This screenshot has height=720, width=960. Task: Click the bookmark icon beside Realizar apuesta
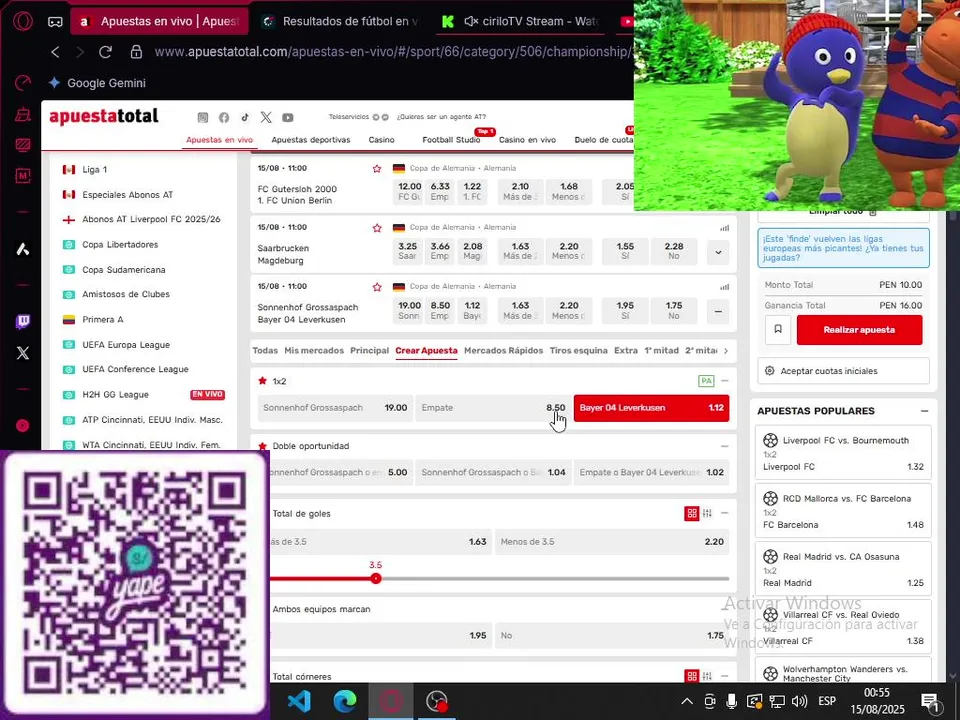tap(778, 329)
